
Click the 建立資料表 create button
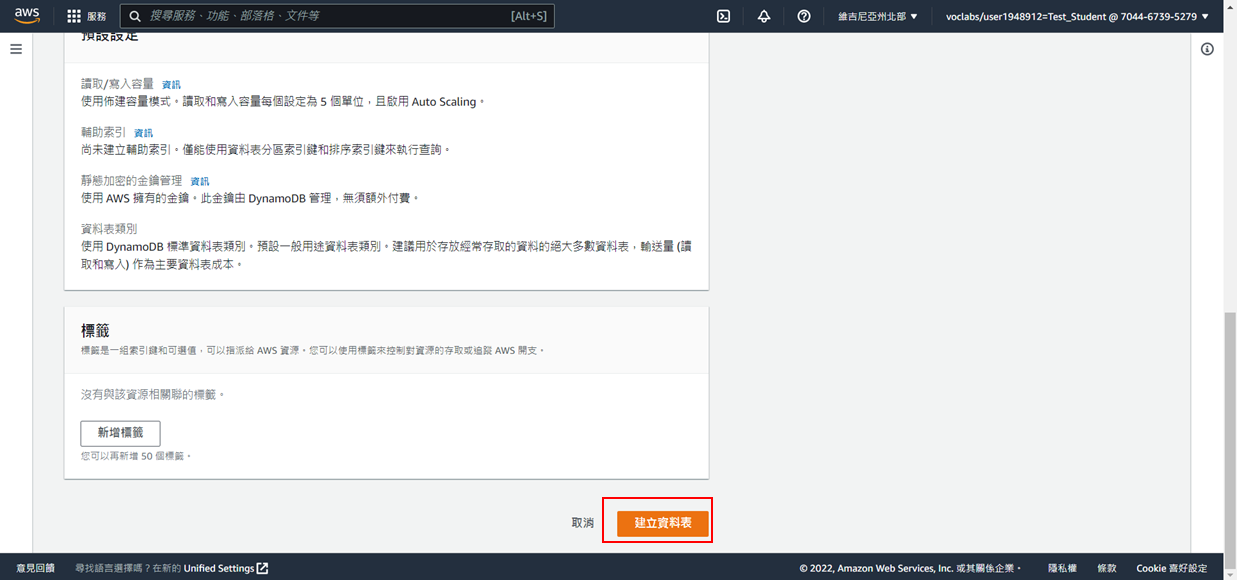pos(663,523)
